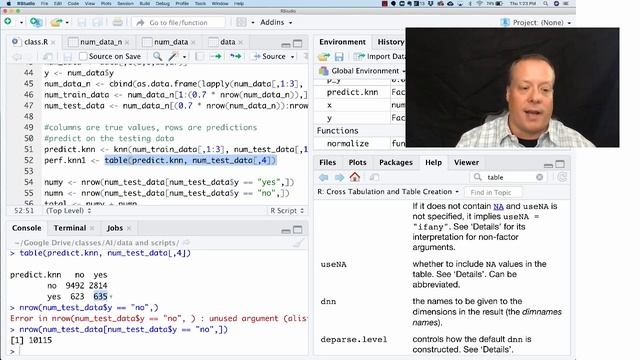The width and height of the screenshot is (640, 360).
Task: Click the Compile Report notebook icon
Action: tap(199, 56)
